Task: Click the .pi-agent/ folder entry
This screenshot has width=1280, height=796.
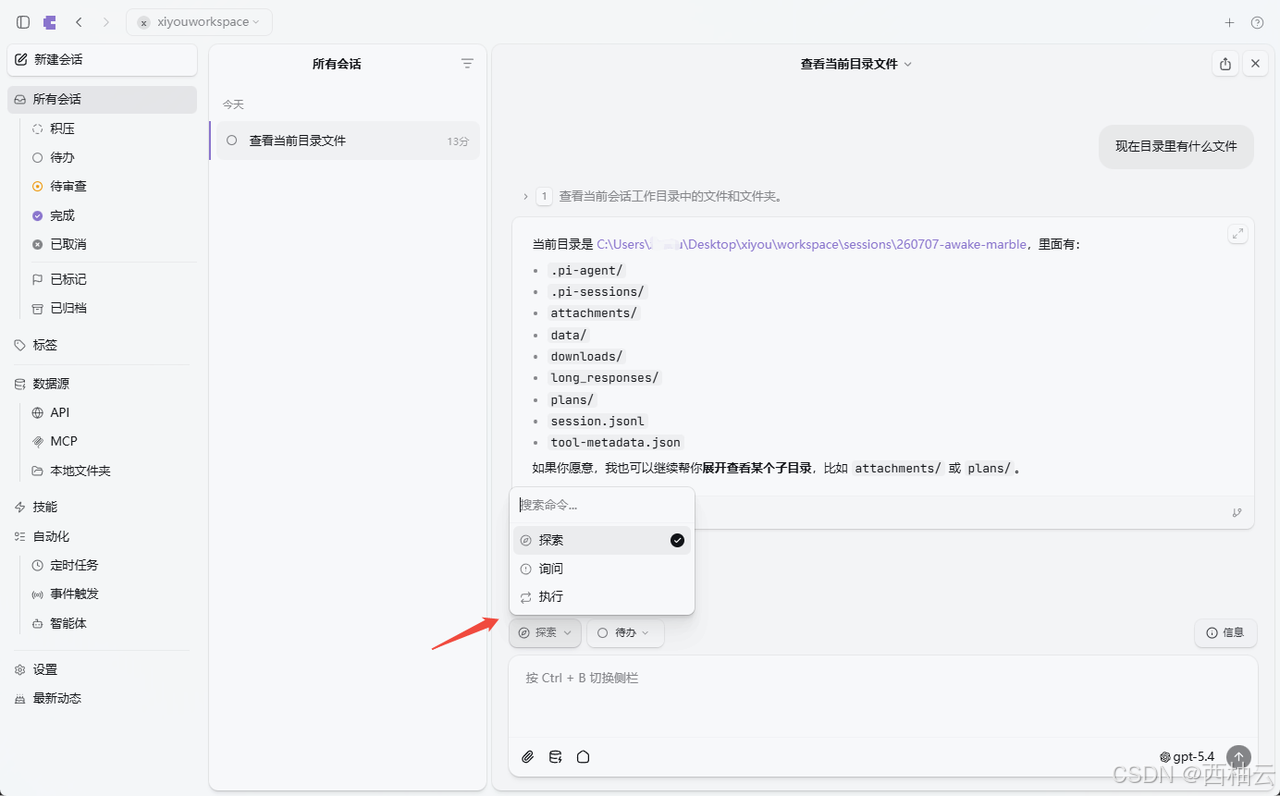Action: [x=587, y=270]
